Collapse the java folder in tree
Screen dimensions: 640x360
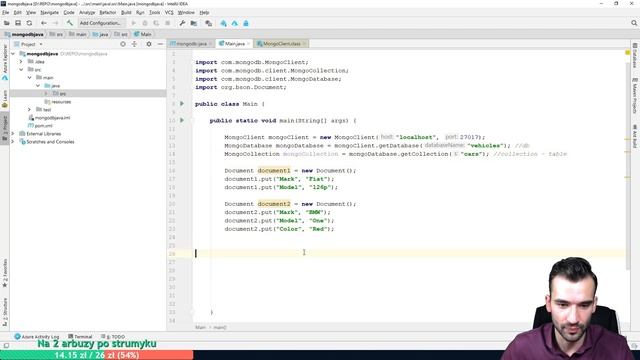click(x=38, y=86)
